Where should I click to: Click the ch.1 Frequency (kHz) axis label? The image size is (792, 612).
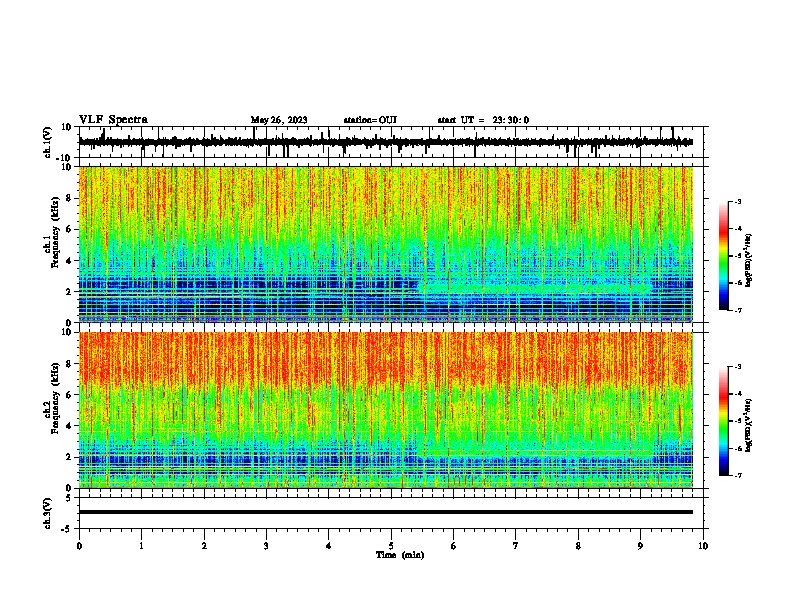52,233
